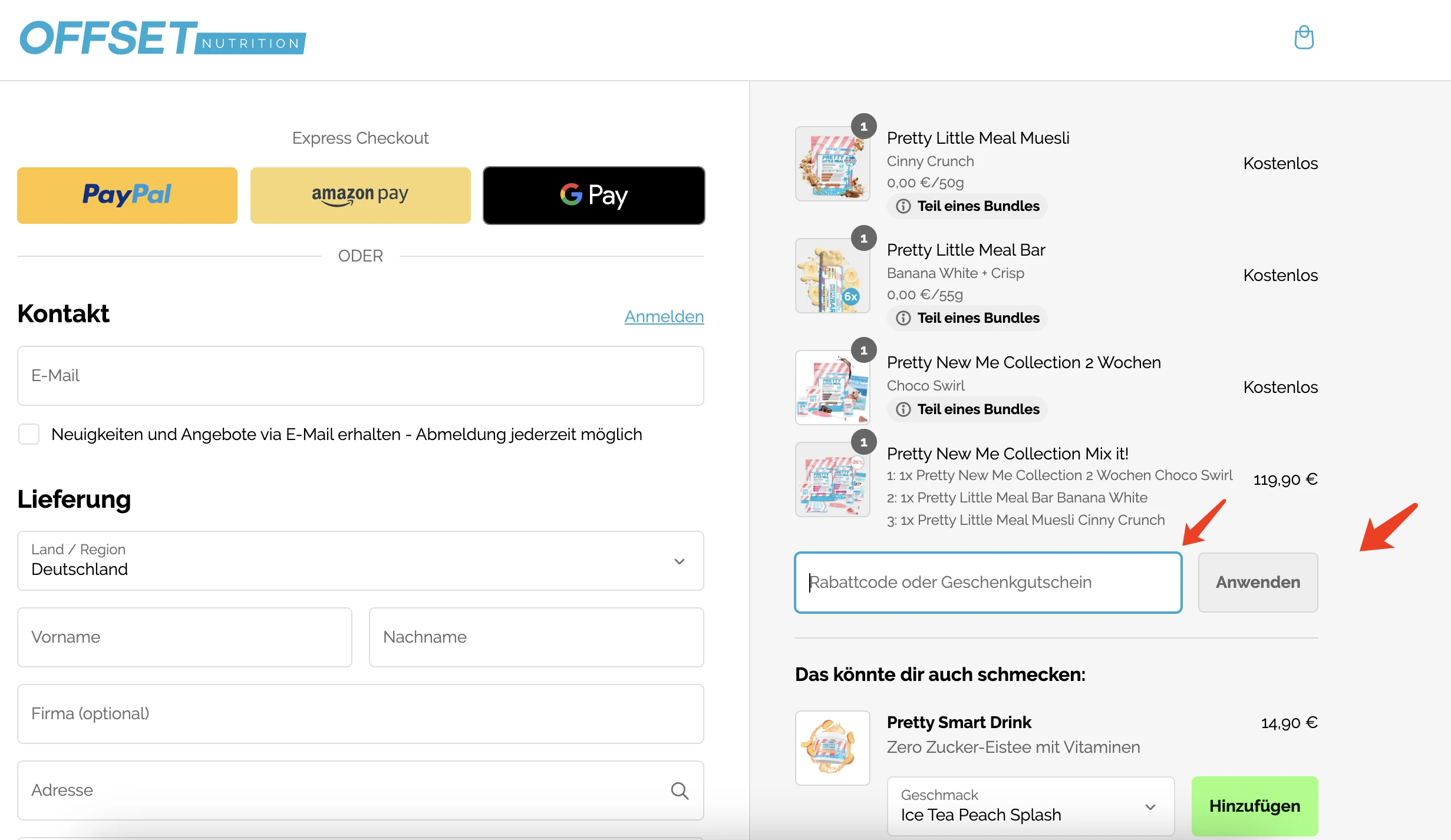Click the Google Pay checkout icon
Screen dimensions: 1451x840
(x=594, y=195)
